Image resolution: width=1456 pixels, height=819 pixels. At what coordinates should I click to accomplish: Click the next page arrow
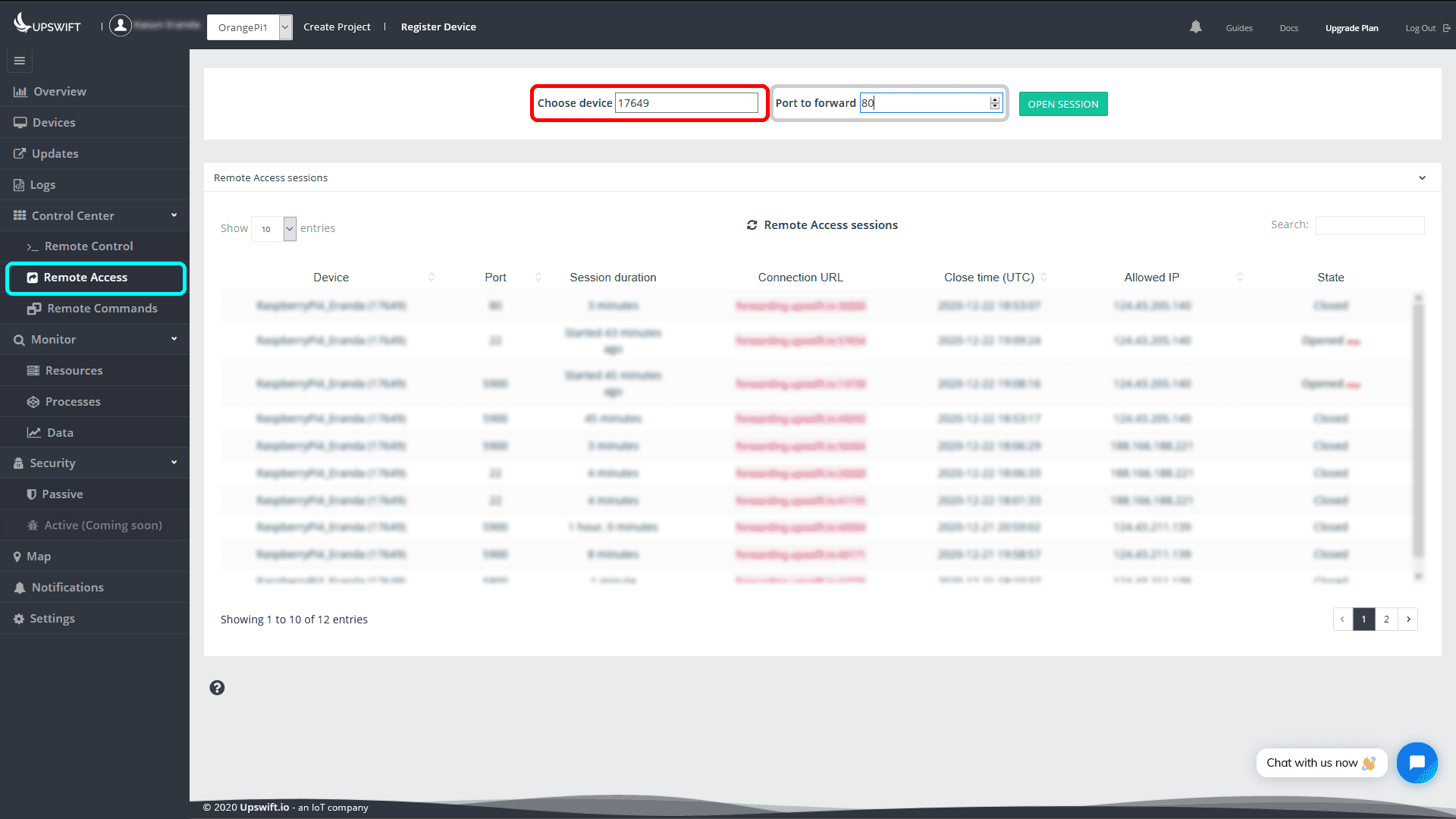(1408, 620)
